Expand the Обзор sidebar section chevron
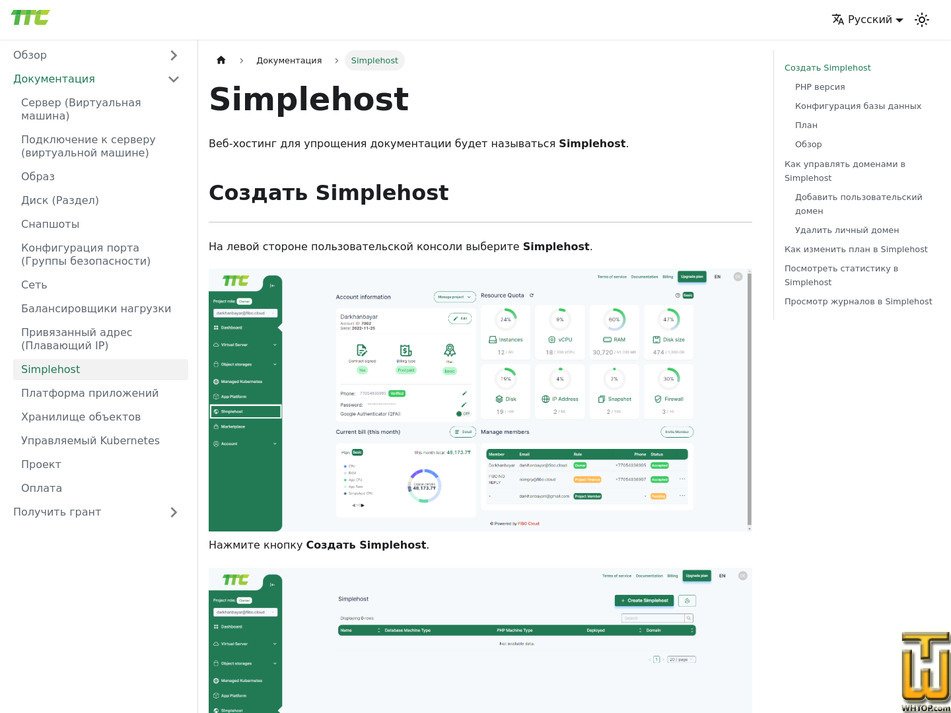The image size is (951, 713). click(173, 55)
